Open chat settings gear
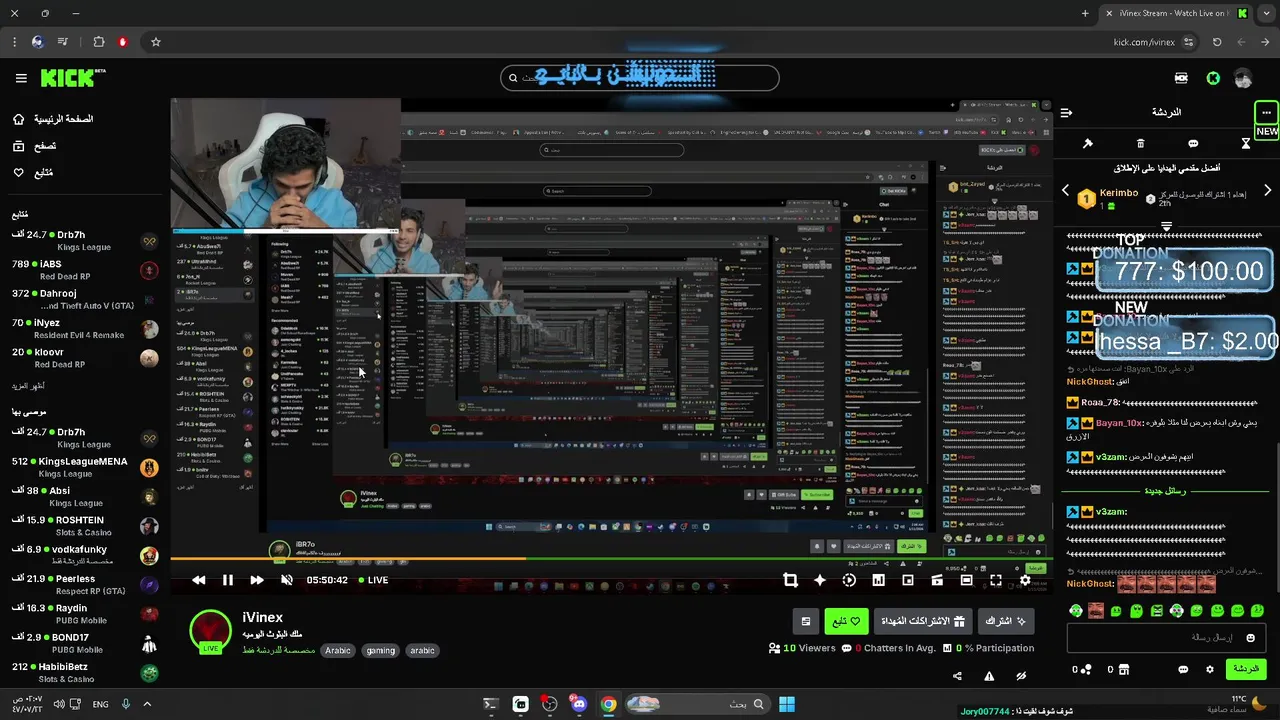1280x720 pixels. point(1210,669)
